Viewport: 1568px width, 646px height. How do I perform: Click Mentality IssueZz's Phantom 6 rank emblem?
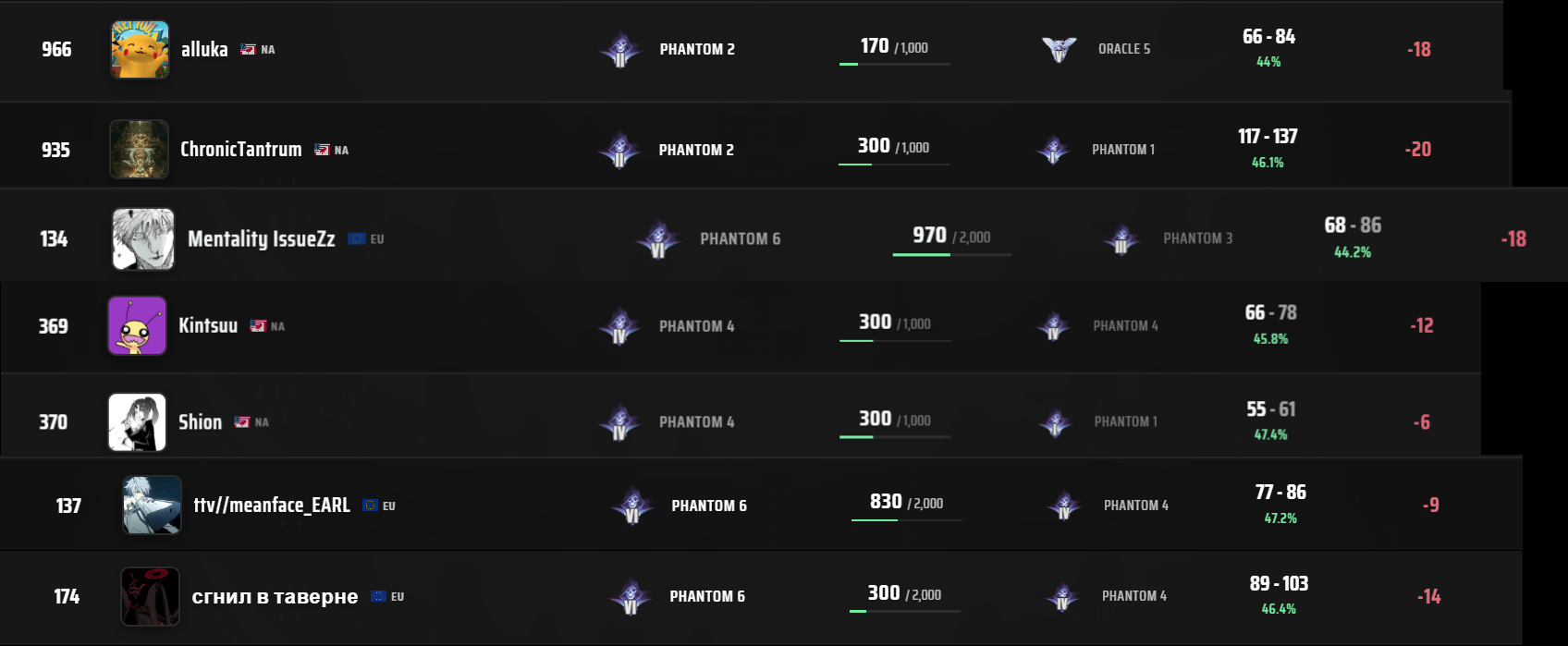point(658,238)
